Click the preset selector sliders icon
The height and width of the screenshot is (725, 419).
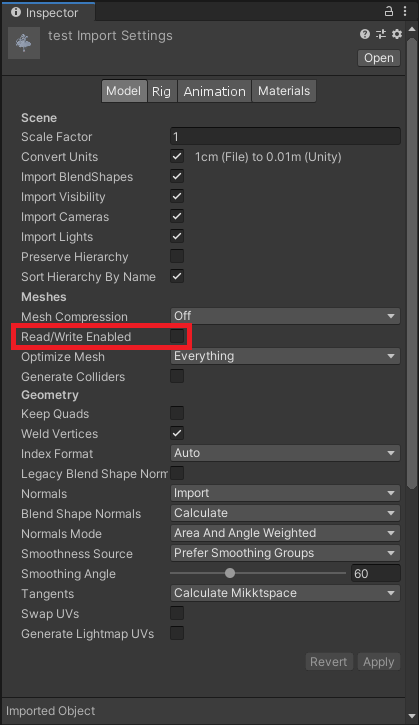tap(381, 34)
